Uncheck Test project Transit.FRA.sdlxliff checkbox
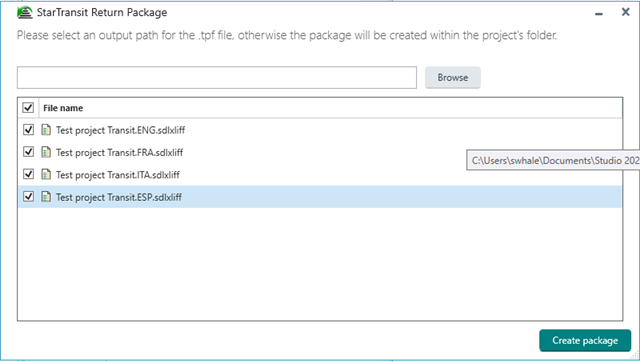Viewport: 640px width, 362px height. tap(28, 152)
